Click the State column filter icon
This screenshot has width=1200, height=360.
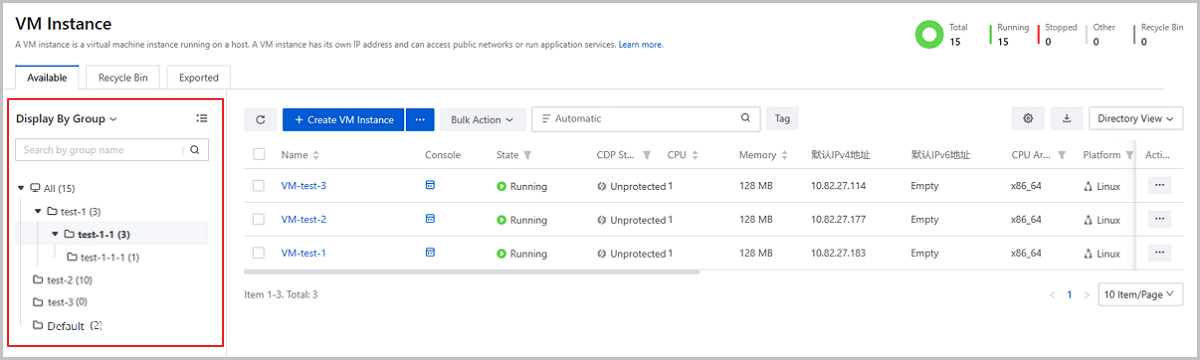527,155
